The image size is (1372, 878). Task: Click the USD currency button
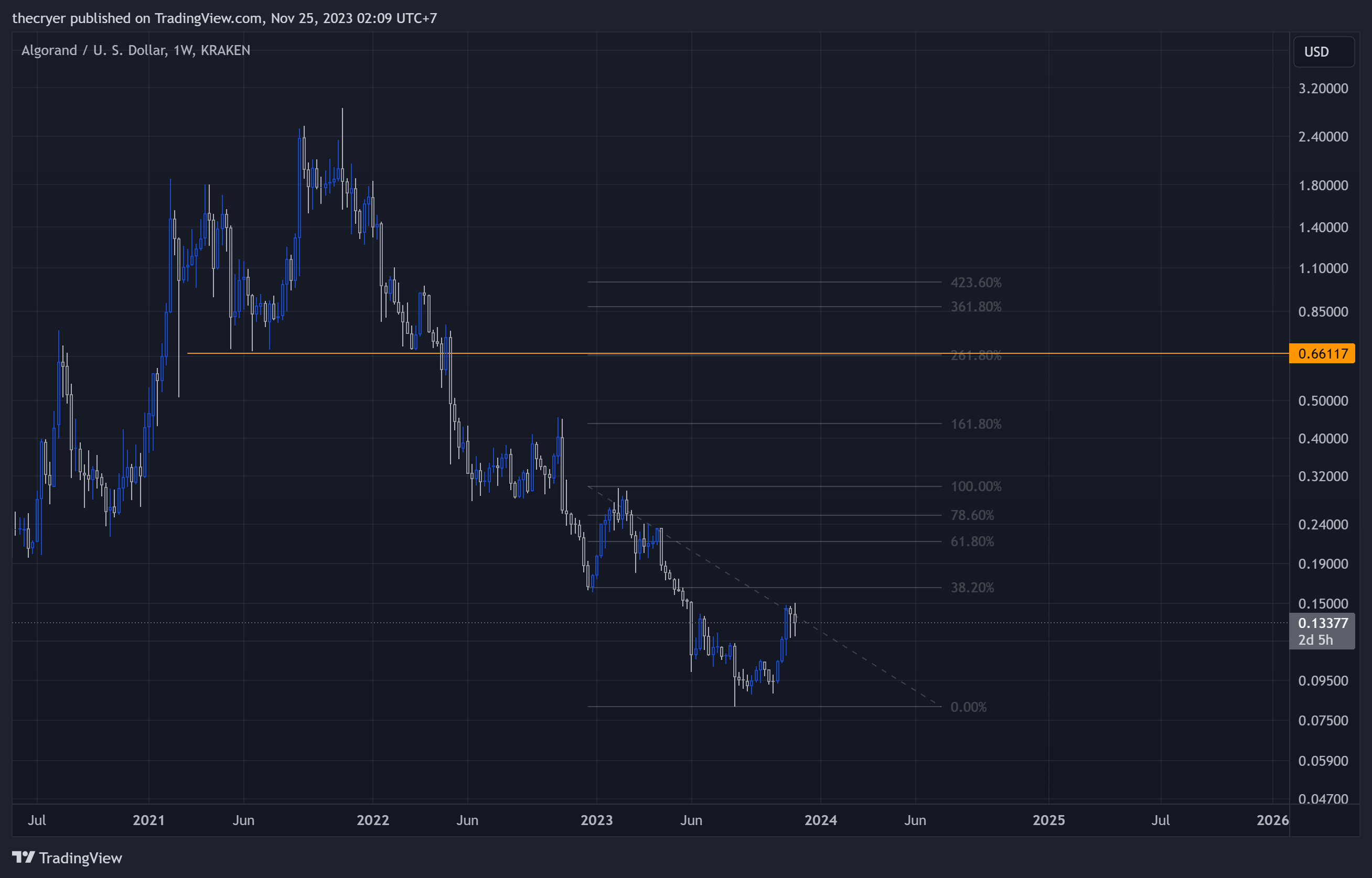tap(1324, 52)
